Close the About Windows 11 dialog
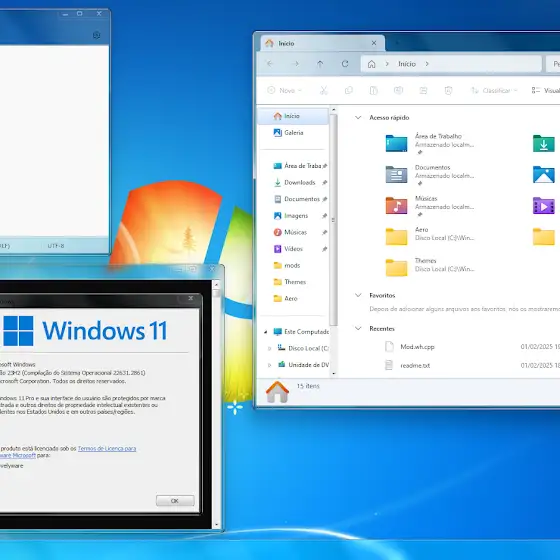The image size is (560, 560). (191, 298)
